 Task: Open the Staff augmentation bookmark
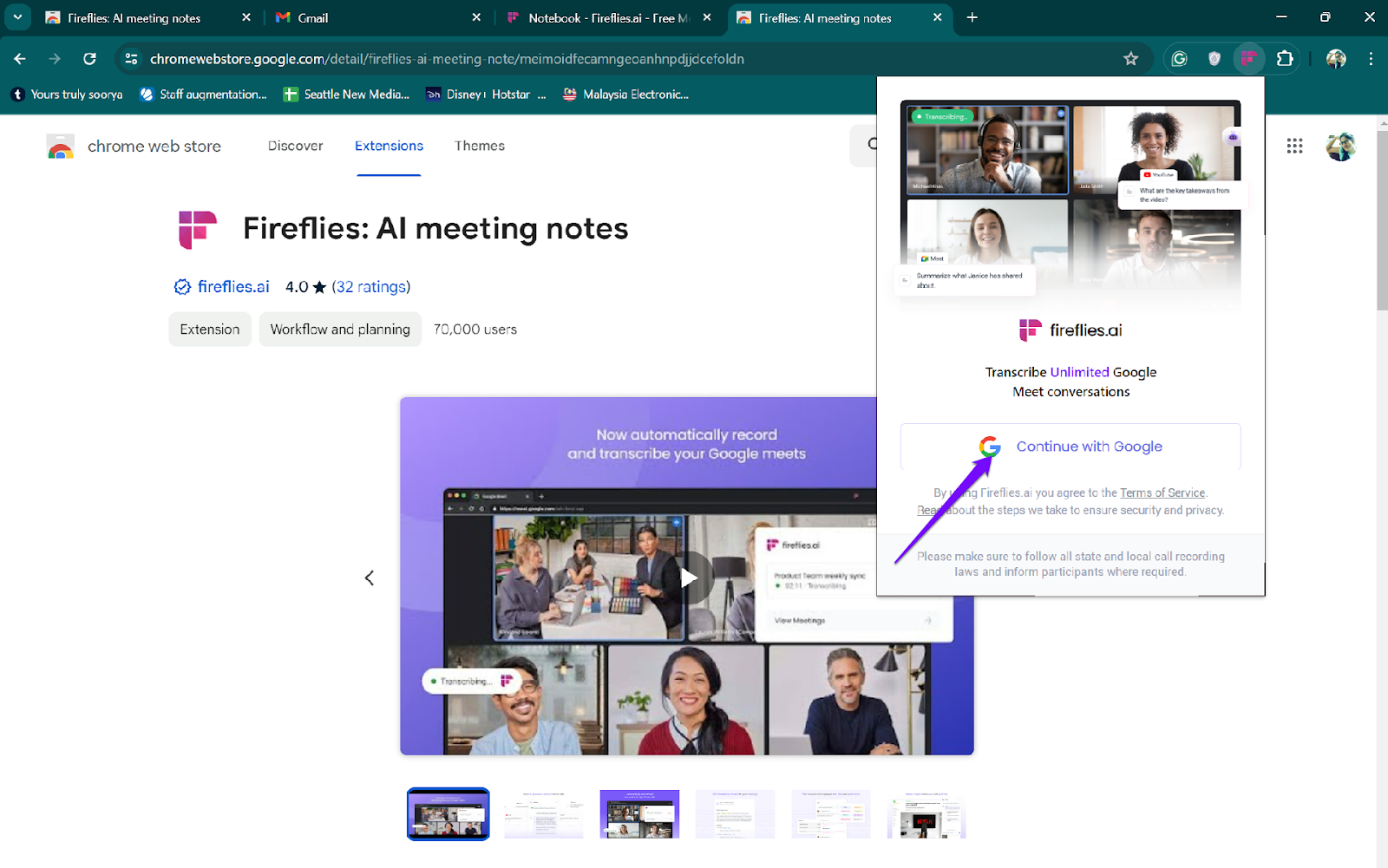[203, 95]
